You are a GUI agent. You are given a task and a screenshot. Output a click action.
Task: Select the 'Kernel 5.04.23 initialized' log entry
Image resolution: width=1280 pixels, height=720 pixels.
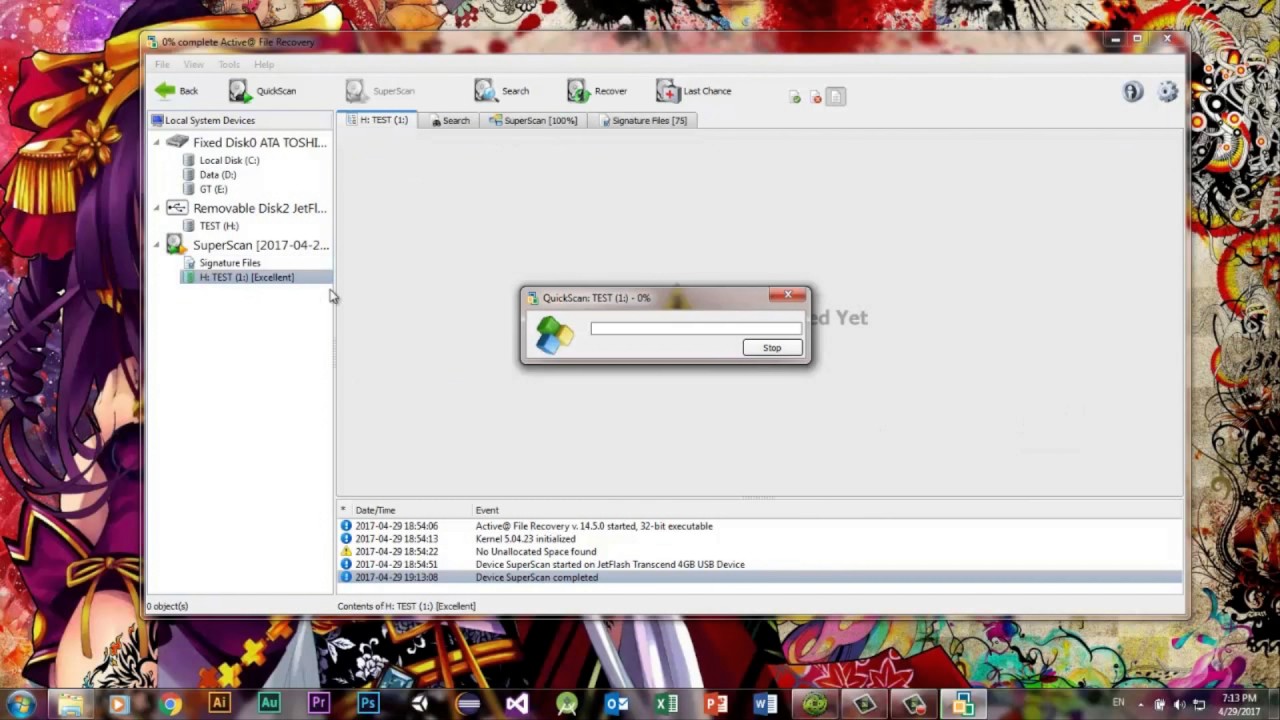759,539
